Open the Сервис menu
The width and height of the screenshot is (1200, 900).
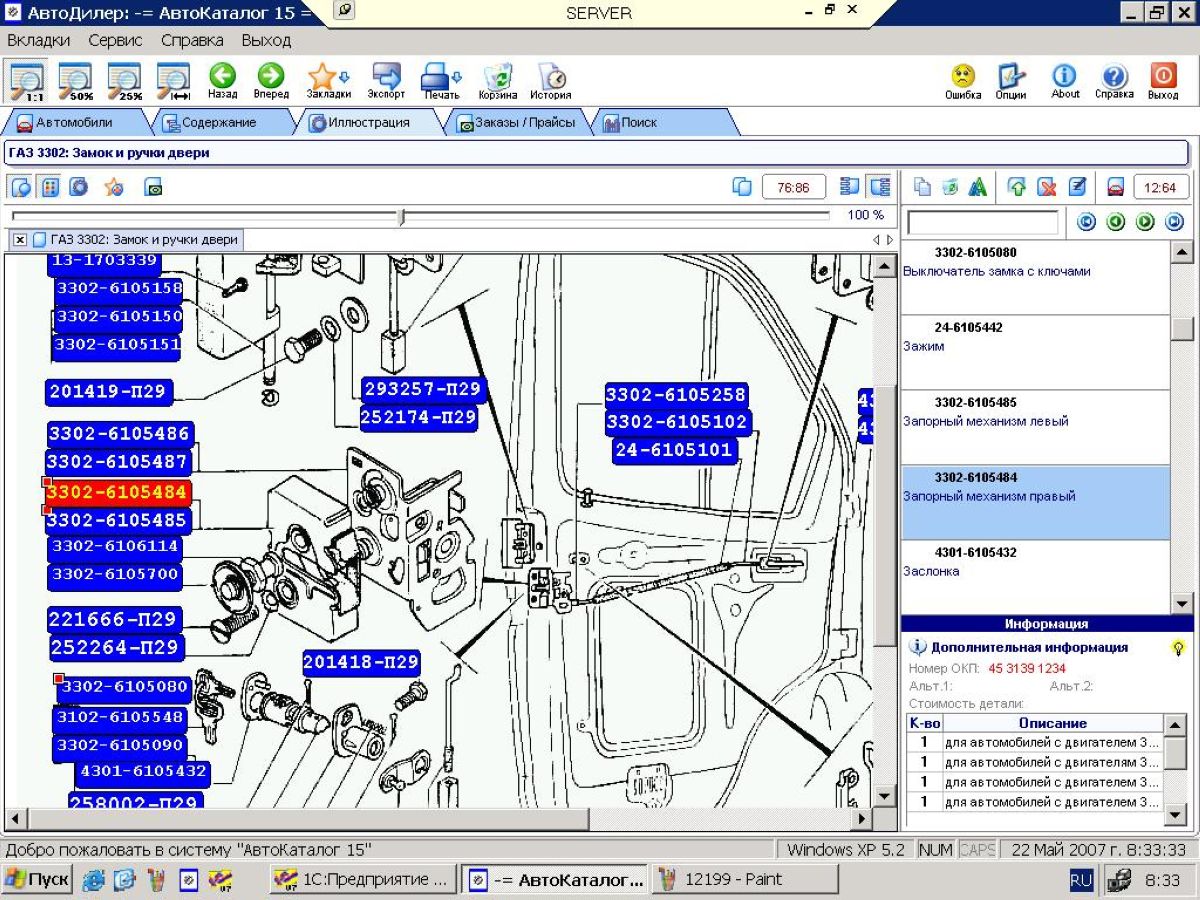coord(115,40)
